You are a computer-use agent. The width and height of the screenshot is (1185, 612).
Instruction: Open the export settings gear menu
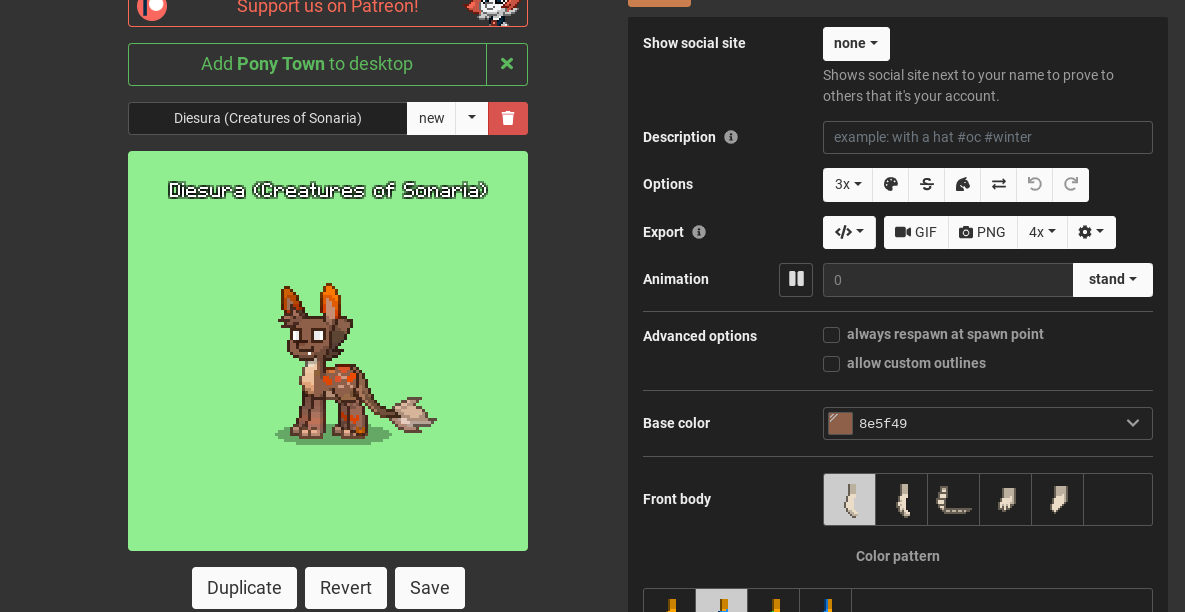[1091, 232]
